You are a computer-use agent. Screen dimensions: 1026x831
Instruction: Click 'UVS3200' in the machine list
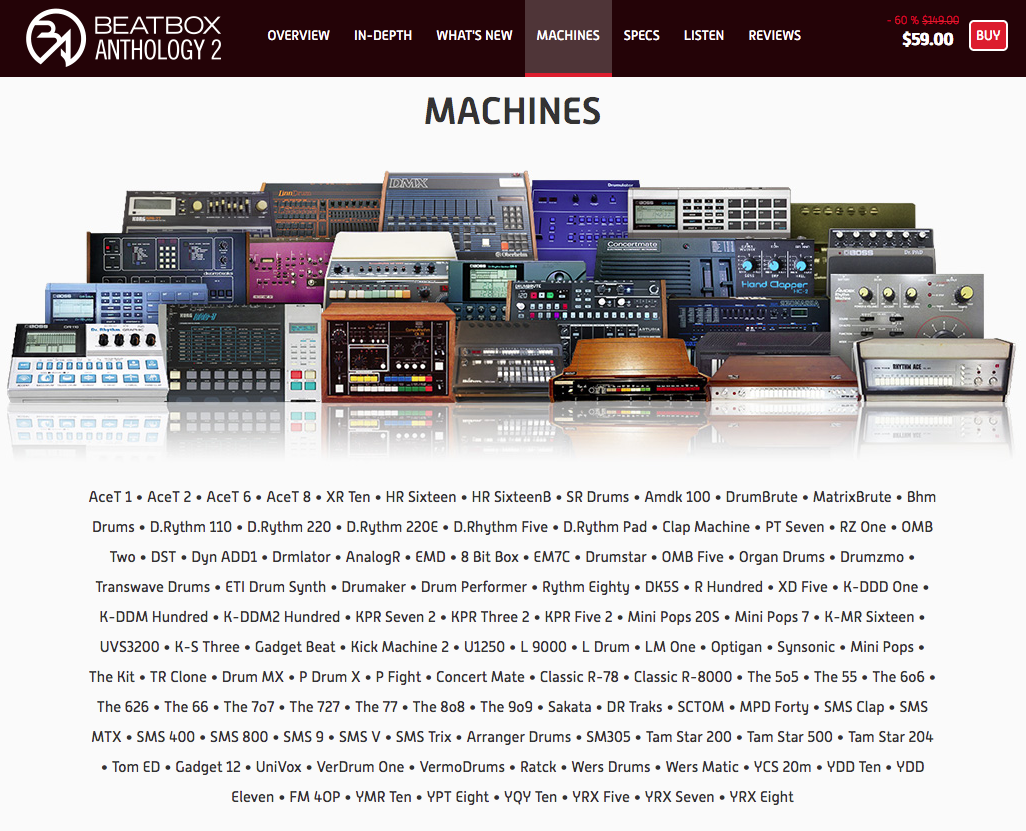130,648
